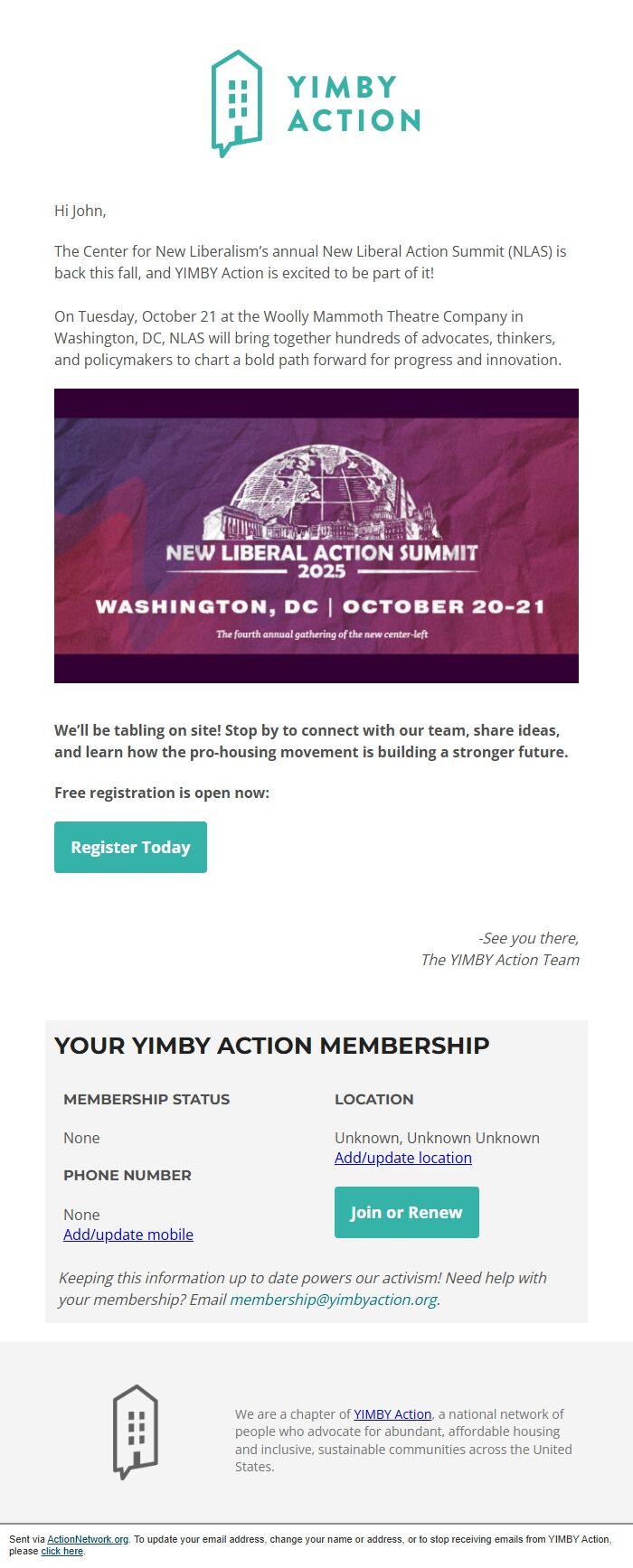The image size is (633, 1568).
Task: Click the Membership Status label
Action: point(146,1099)
